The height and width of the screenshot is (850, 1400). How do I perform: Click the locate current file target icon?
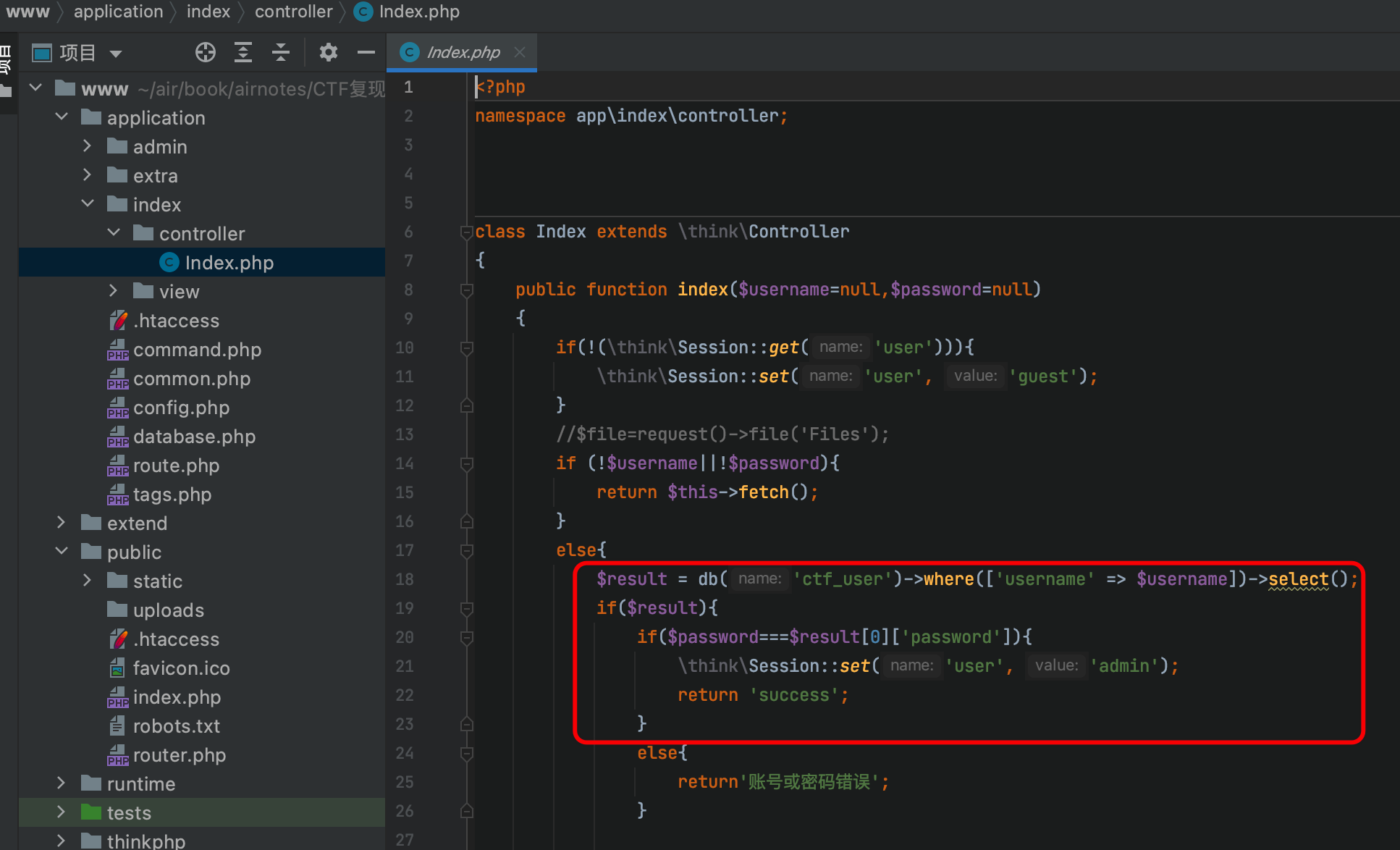[206, 52]
